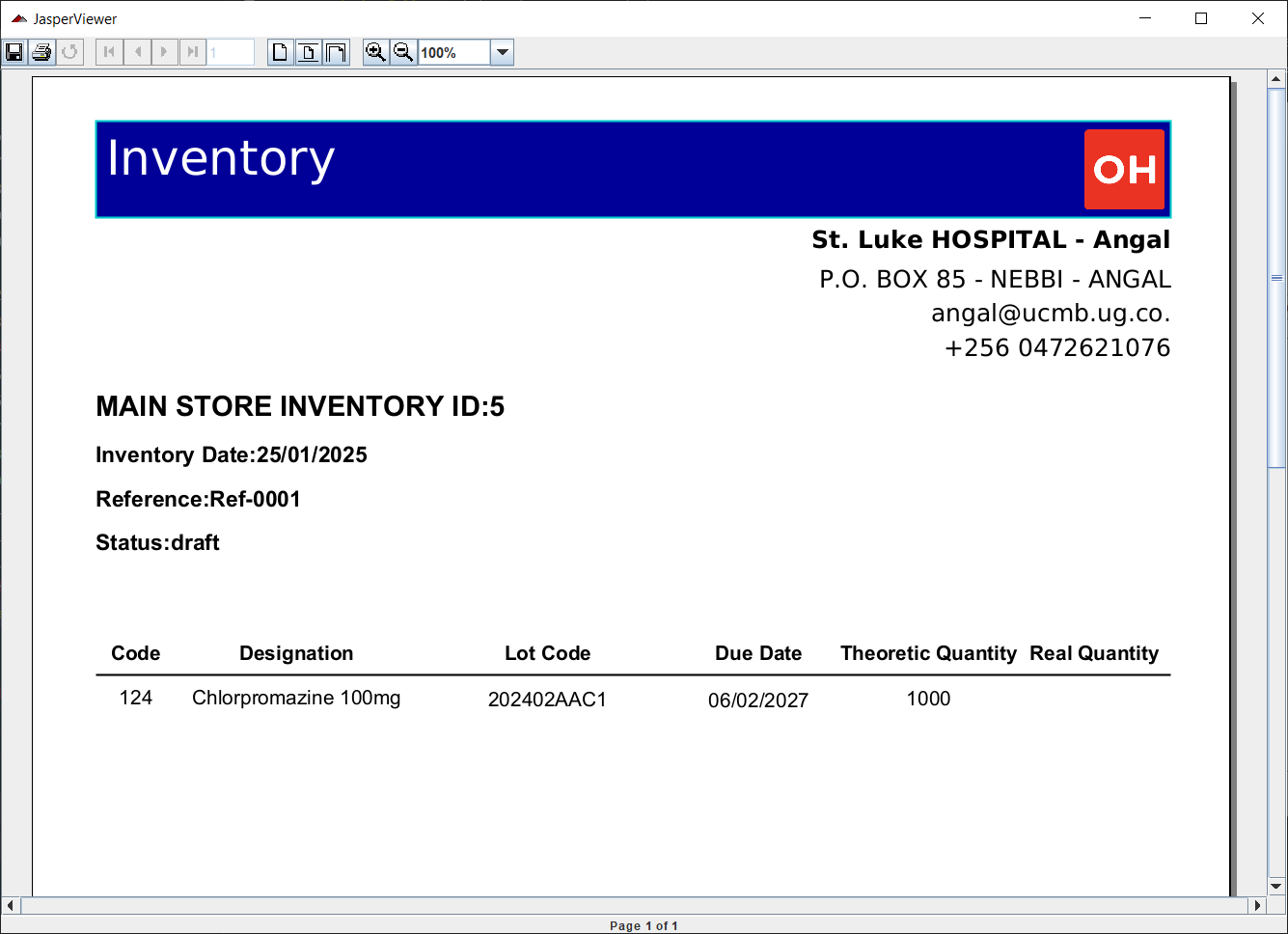1288x934 pixels.
Task: Click the Print report icon
Action: [41, 52]
